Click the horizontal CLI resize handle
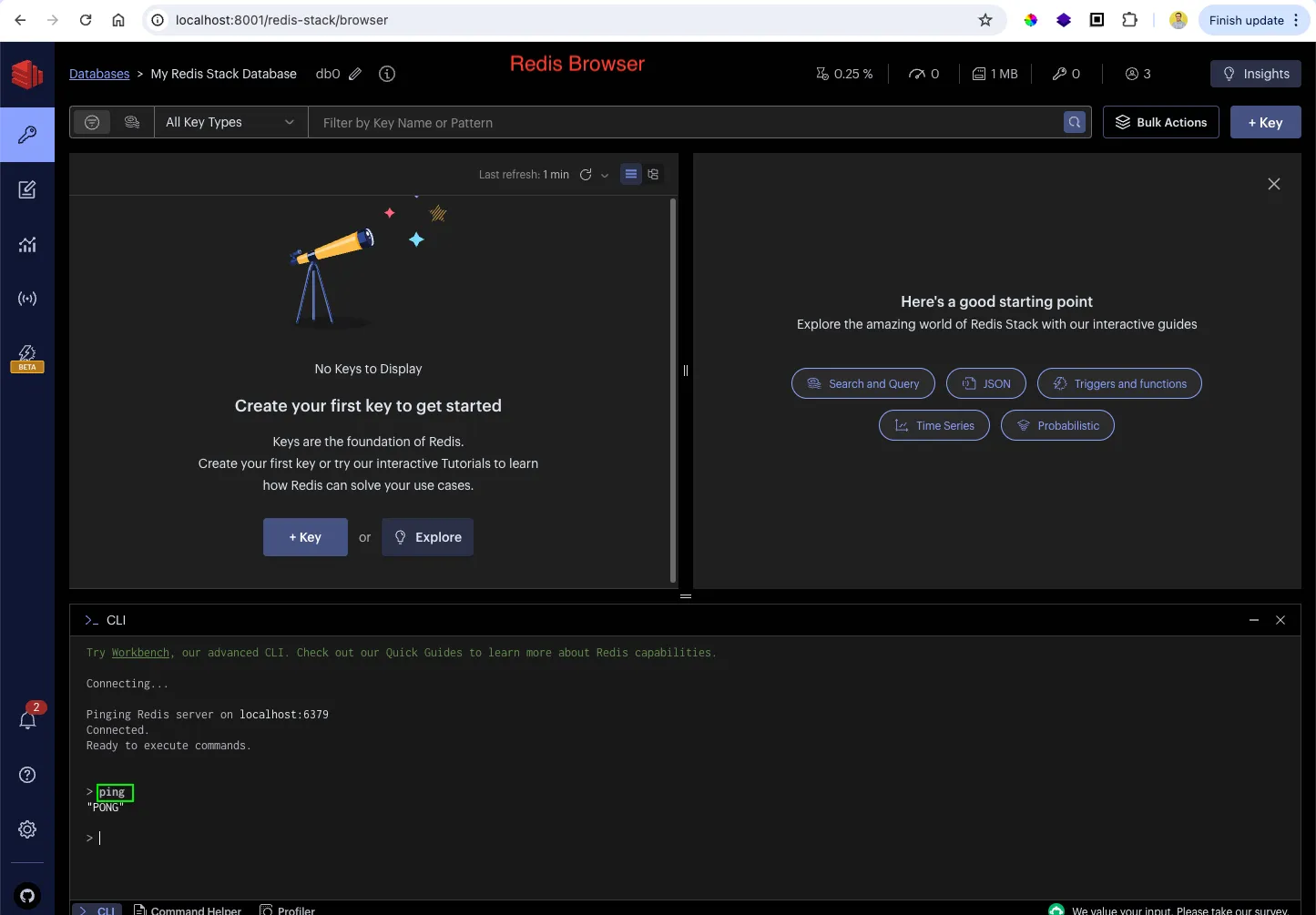This screenshot has height=915, width=1316. tap(686, 596)
